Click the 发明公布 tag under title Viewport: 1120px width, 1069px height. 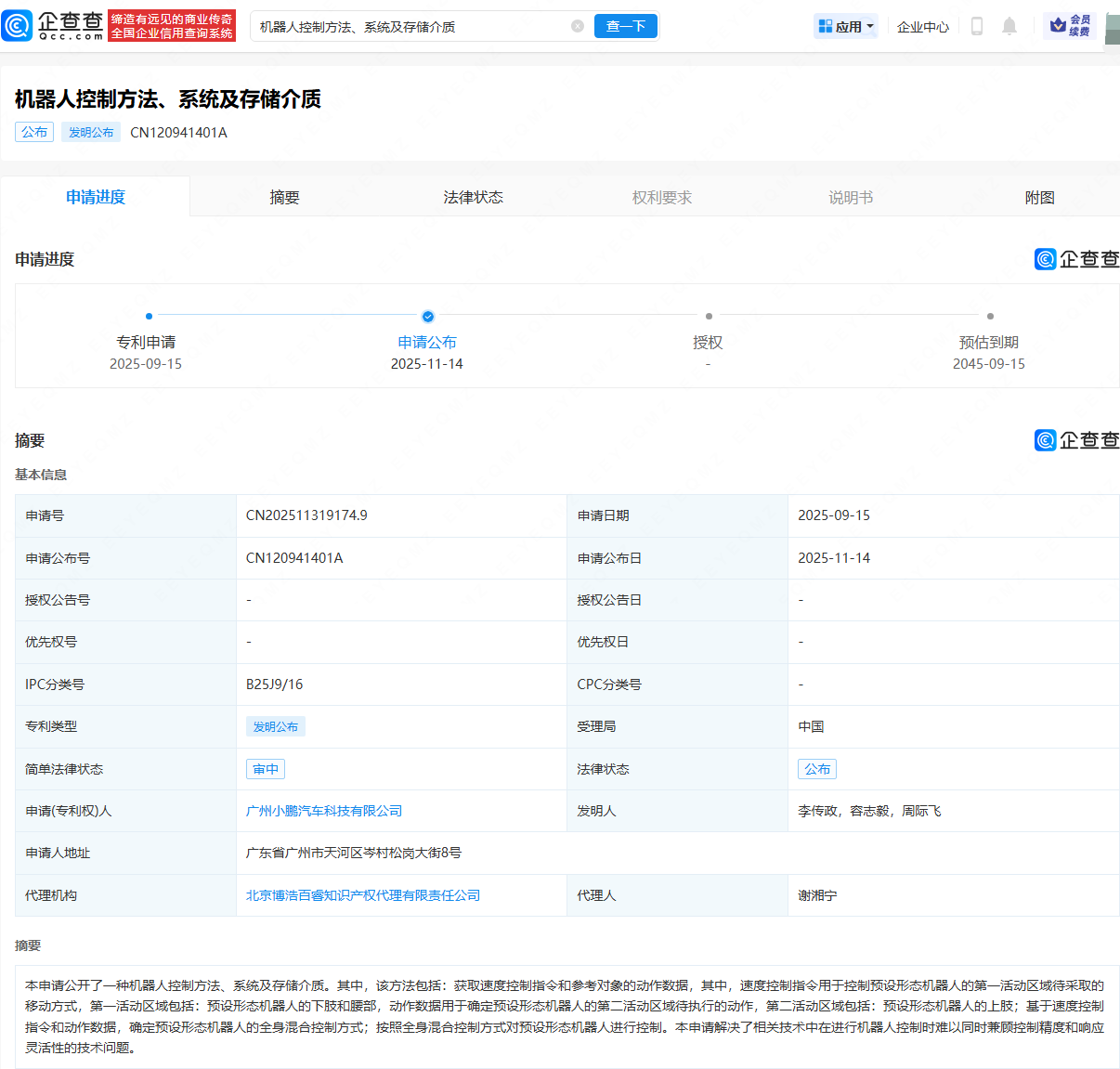(x=91, y=132)
